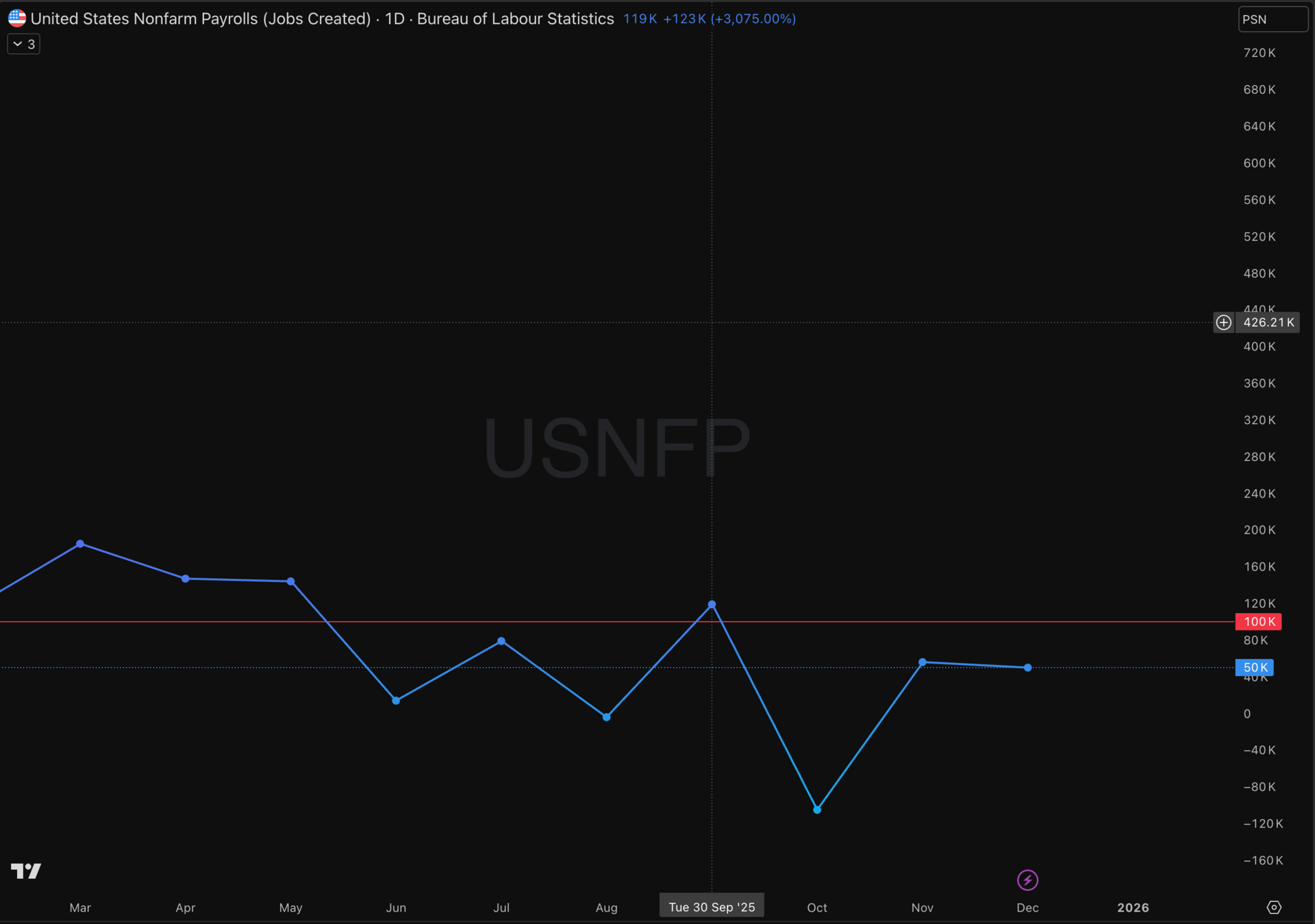Open the purple lightning event icon
Image resolution: width=1315 pixels, height=924 pixels.
click(1027, 879)
